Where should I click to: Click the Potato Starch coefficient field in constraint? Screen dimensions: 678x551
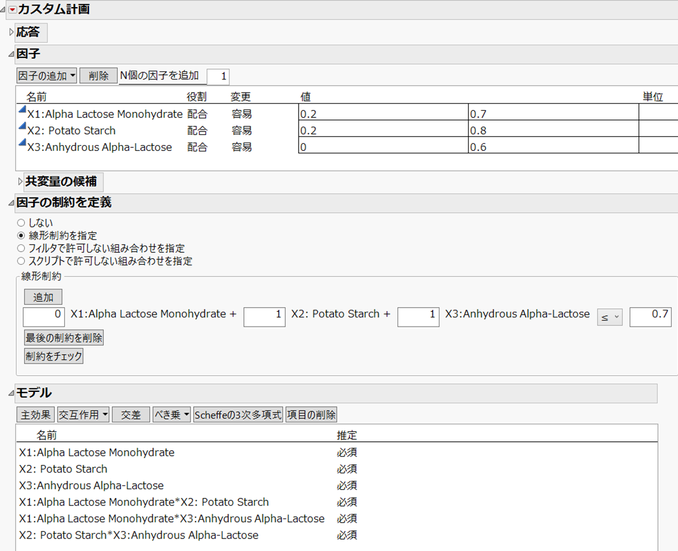(x=264, y=317)
